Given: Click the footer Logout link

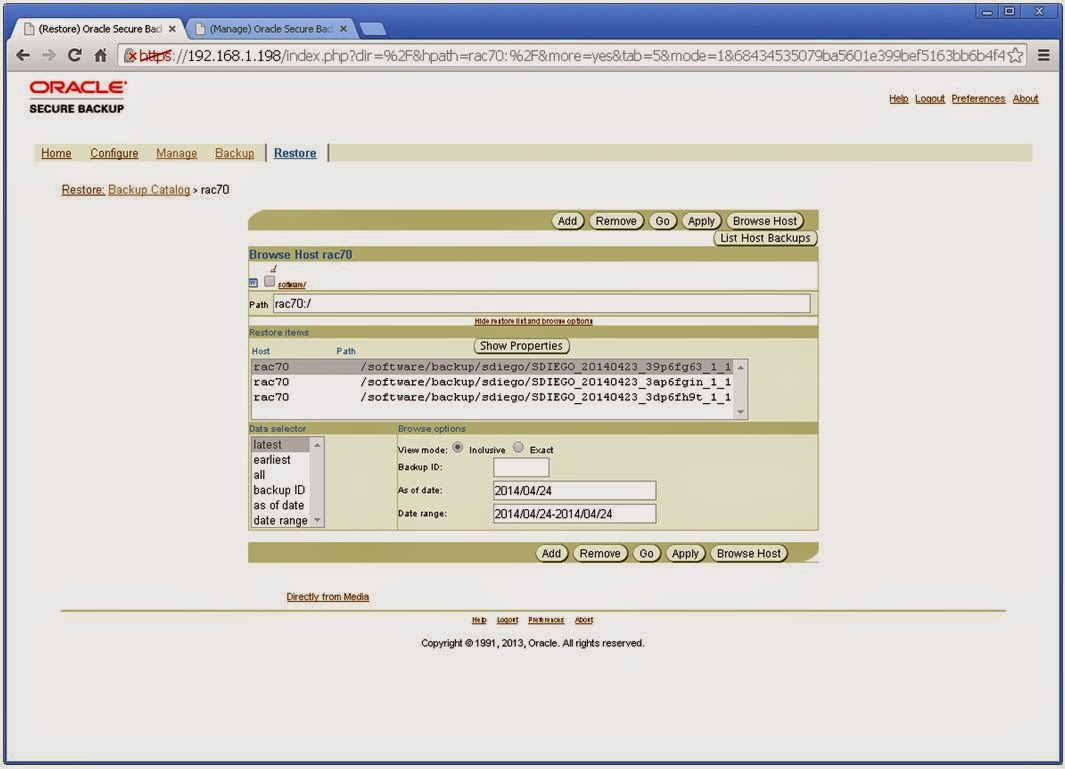Looking at the screenshot, I should (x=507, y=620).
